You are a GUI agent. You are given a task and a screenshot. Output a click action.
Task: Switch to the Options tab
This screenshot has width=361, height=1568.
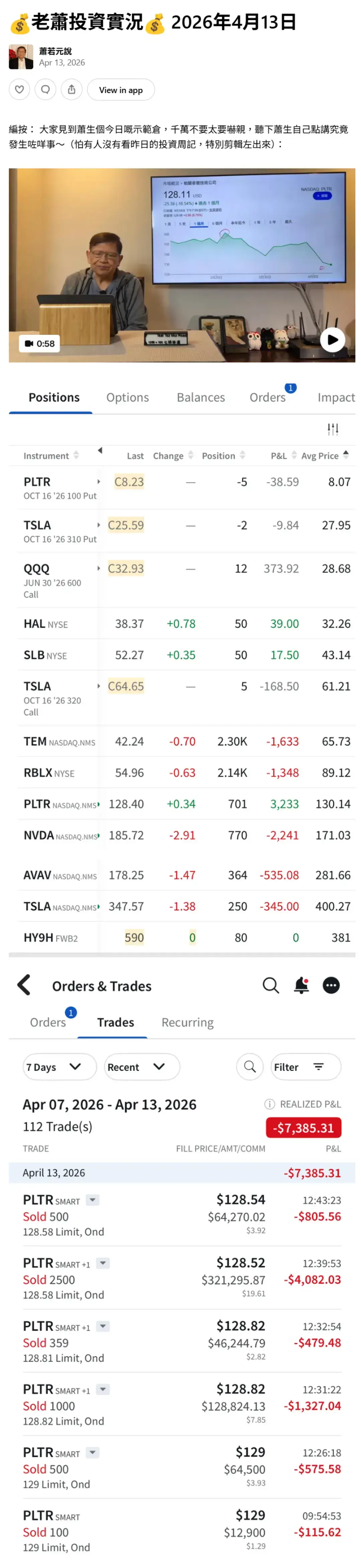pyautogui.click(x=127, y=398)
